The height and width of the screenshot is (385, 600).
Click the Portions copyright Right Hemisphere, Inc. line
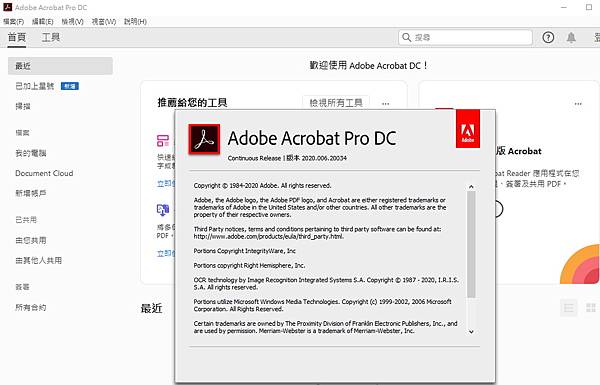(x=249, y=266)
